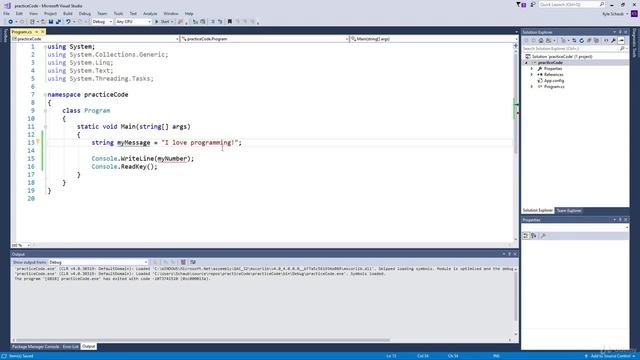Click the Refresh icon in Solution Explorer toolbar
This screenshot has width=640, height=360.
coord(582,40)
